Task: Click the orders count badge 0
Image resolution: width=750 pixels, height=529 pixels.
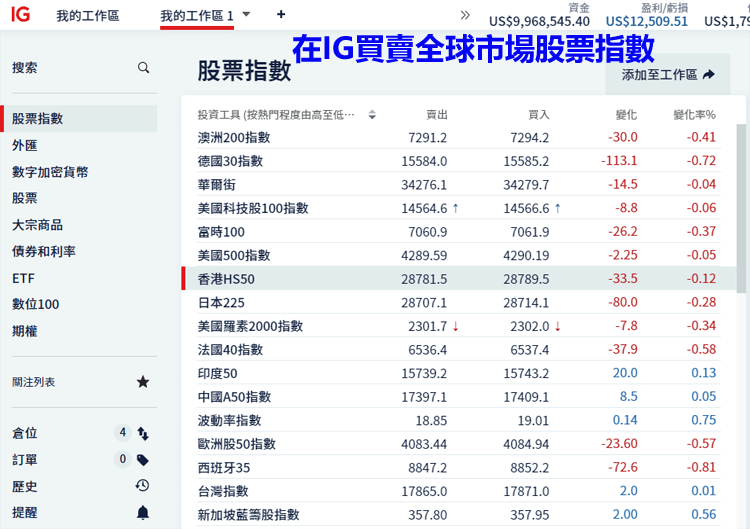Action: pyautogui.click(x=122, y=459)
